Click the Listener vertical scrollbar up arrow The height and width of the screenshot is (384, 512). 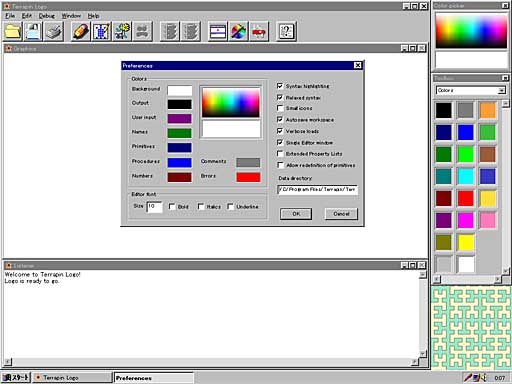[422, 274]
